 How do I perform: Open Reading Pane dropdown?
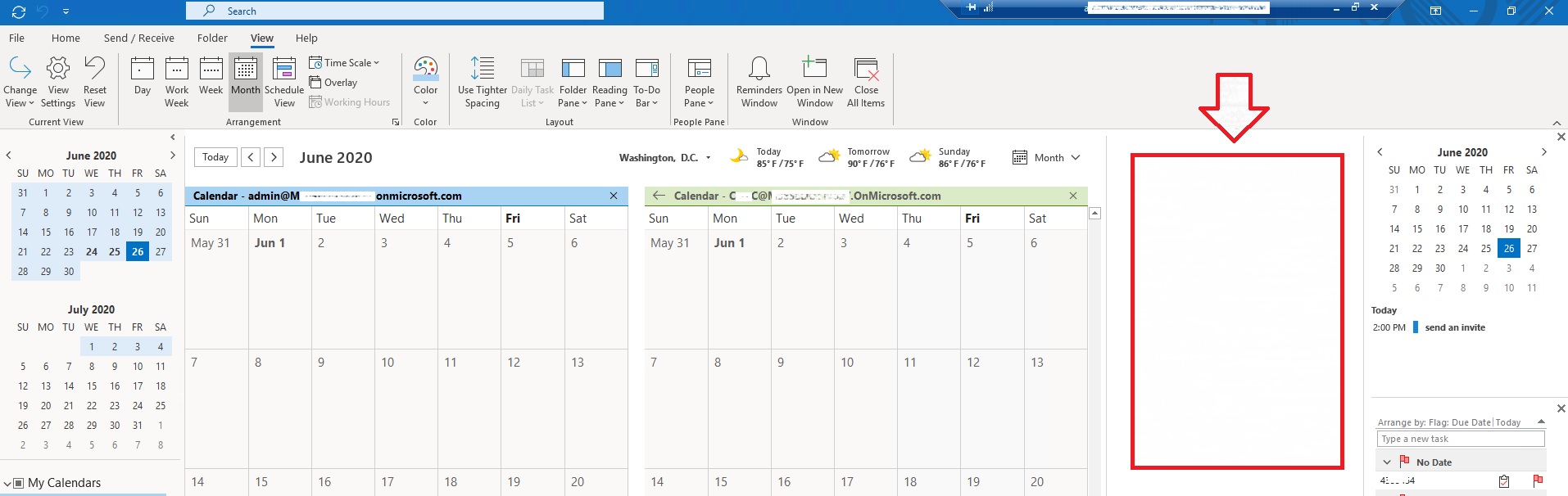pos(610,82)
